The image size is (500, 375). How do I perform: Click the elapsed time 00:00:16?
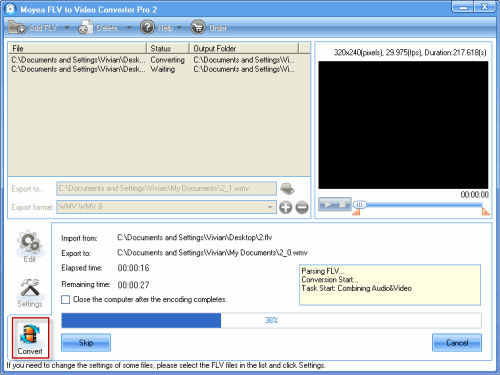tap(133, 268)
